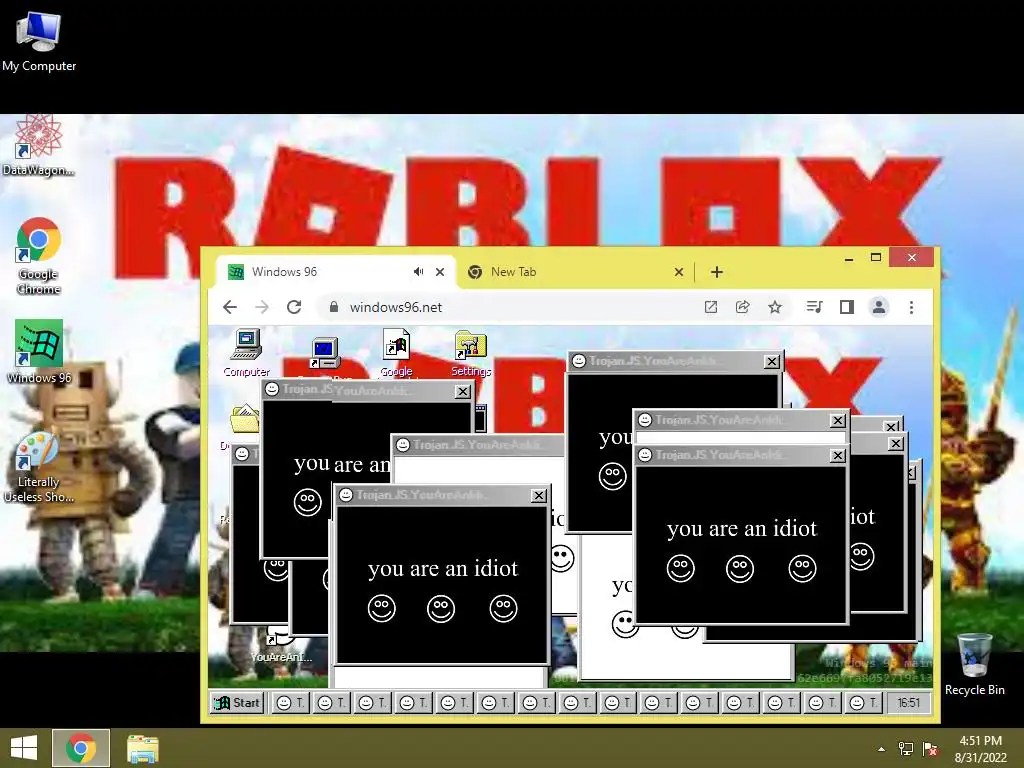
Task: Open the Windows 96 desktop shortcut
Action: [39, 351]
